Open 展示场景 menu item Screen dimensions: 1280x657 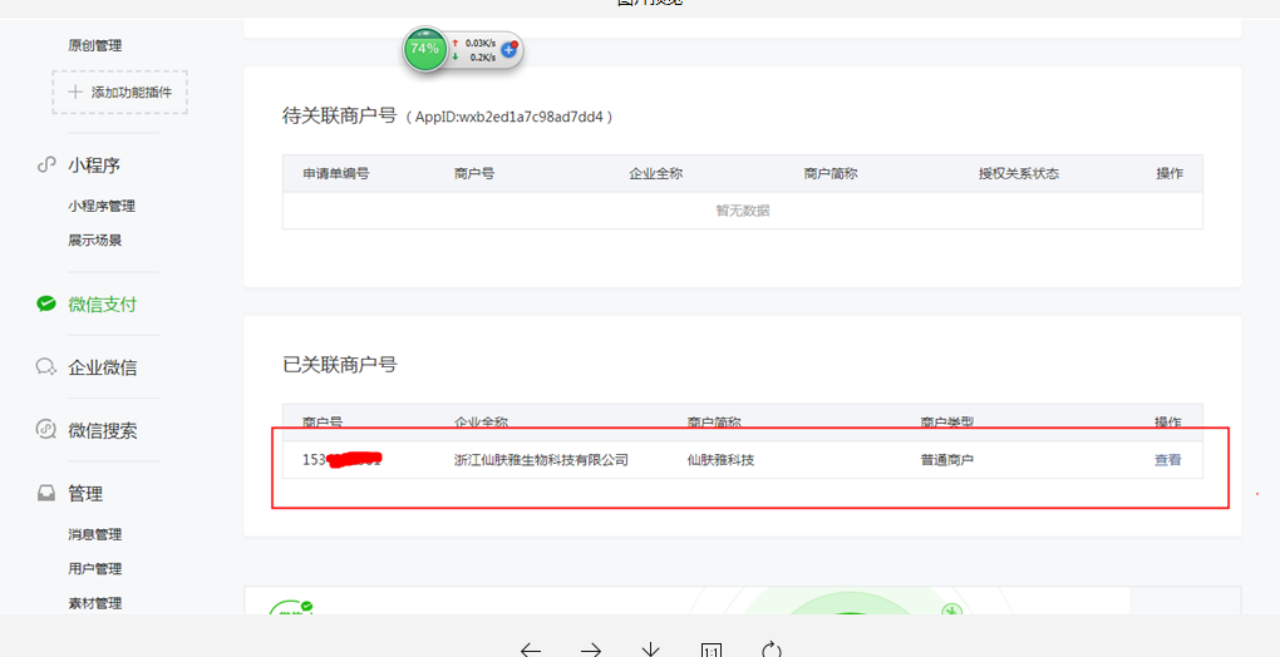(95, 240)
